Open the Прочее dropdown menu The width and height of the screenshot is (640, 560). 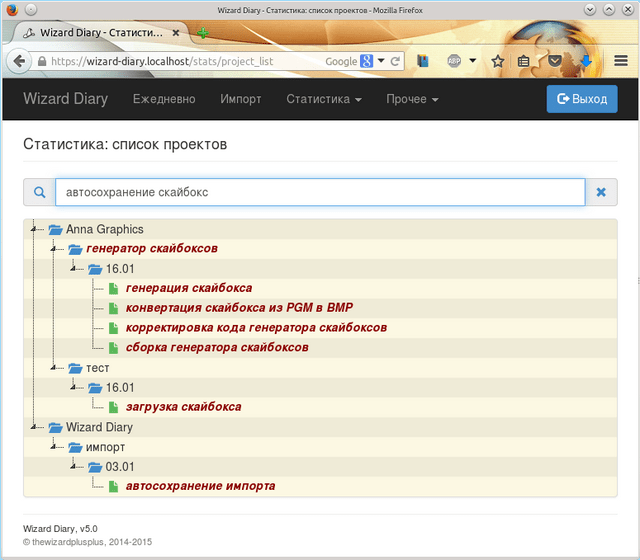412,99
